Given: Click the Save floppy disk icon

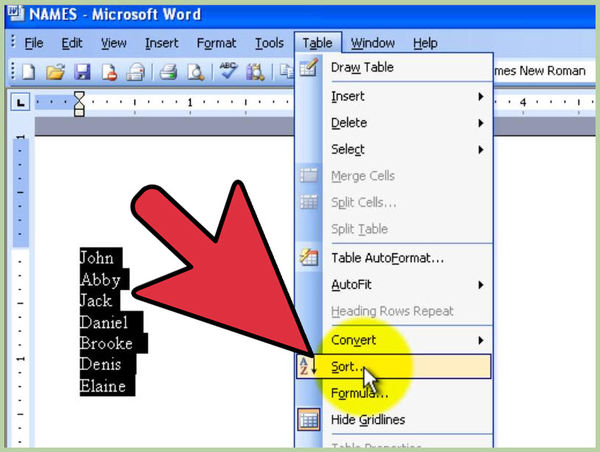Looking at the screenshot, I should (82, 72).
